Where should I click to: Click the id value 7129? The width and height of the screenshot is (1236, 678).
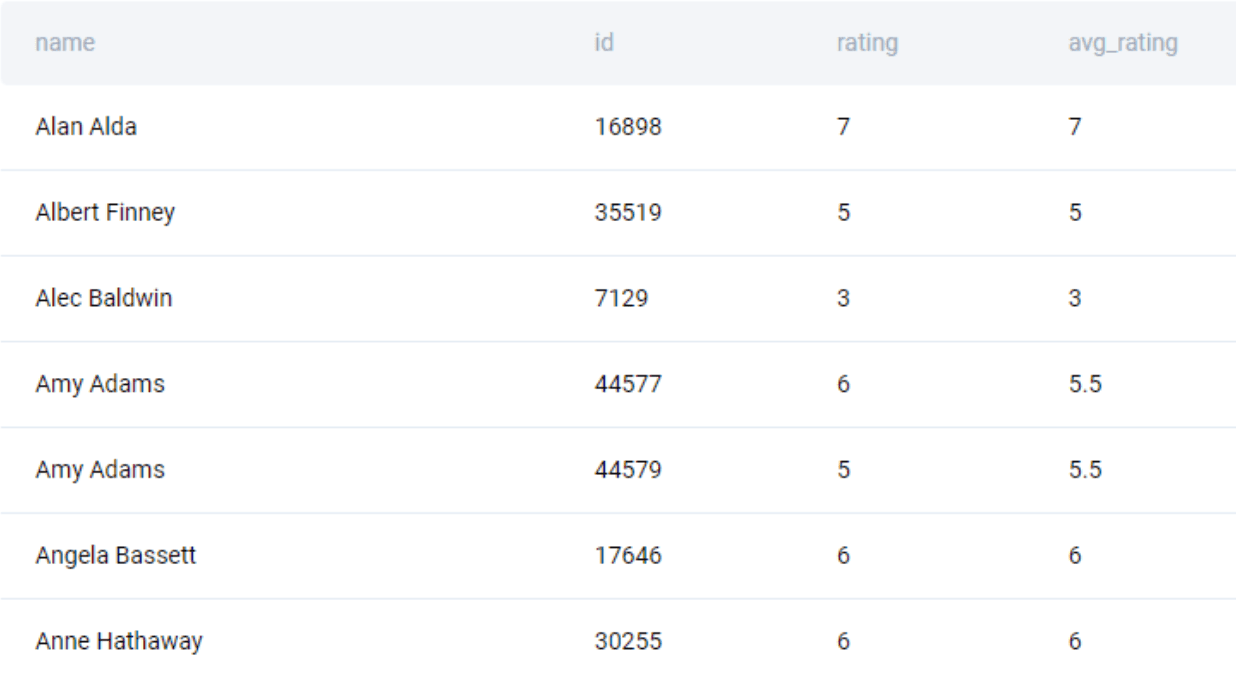621,298
